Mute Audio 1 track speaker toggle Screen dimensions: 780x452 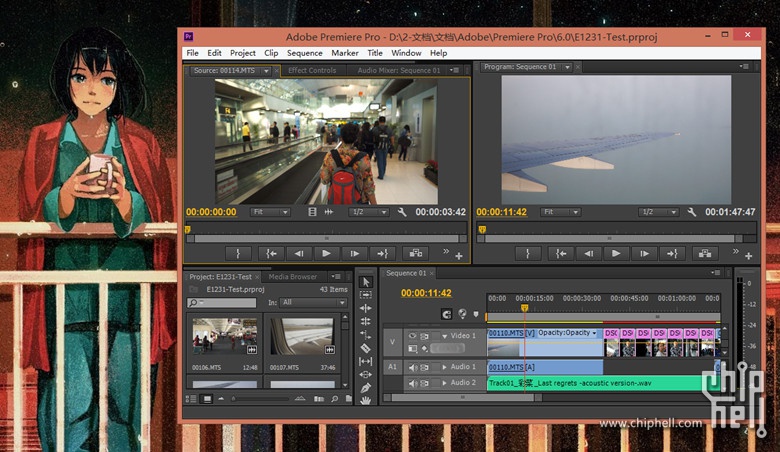(413, 368)
